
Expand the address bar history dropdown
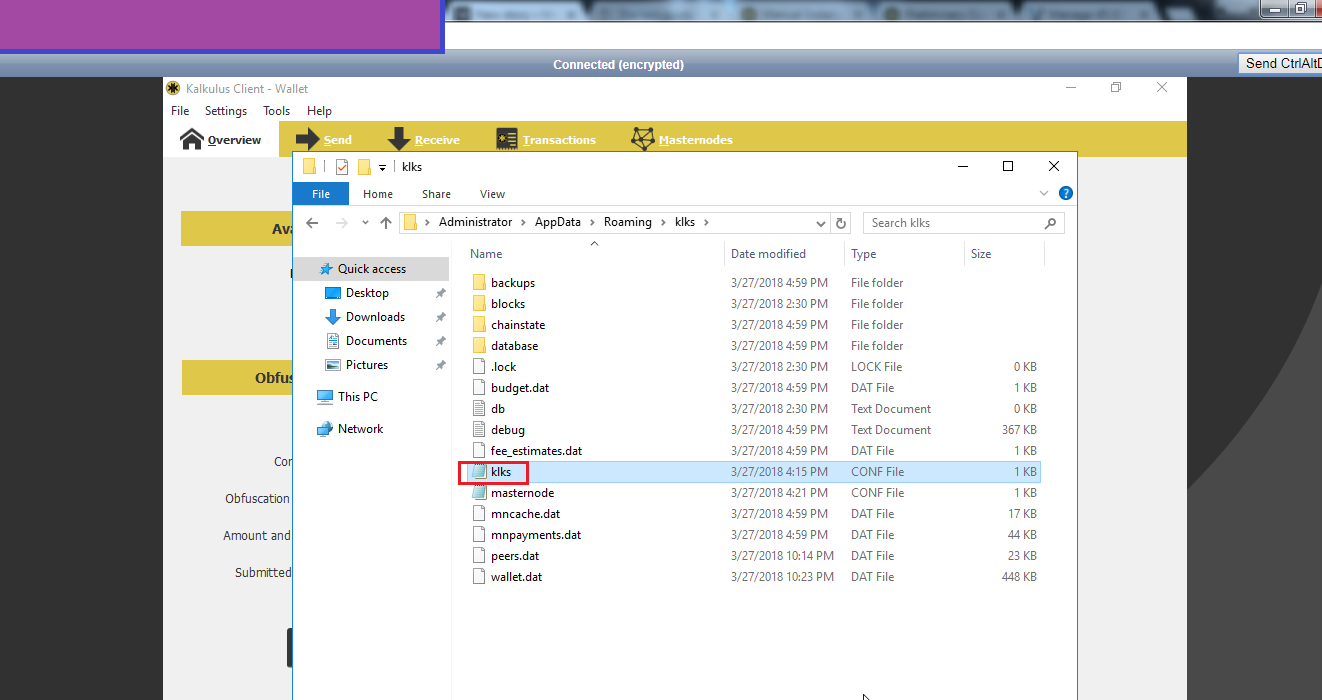(821, 223)
